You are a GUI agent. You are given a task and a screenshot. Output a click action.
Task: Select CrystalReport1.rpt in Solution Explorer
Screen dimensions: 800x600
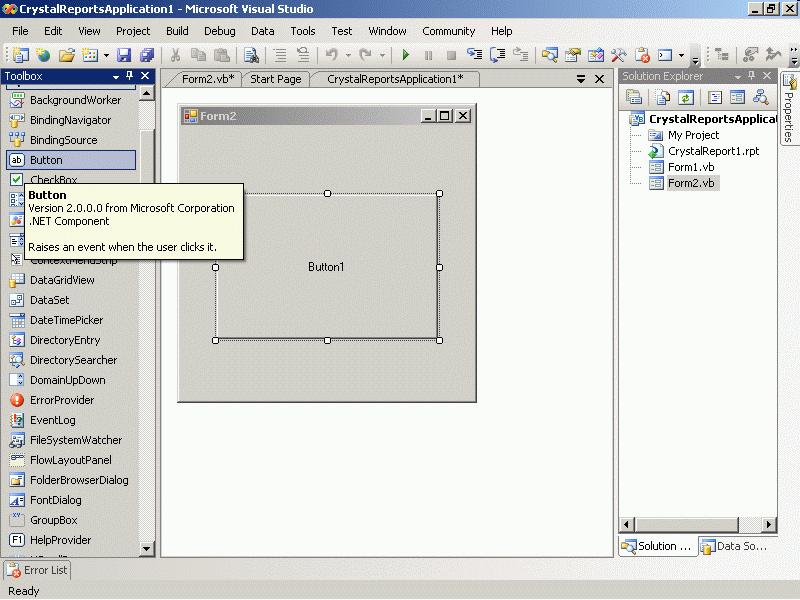[713, 151]
